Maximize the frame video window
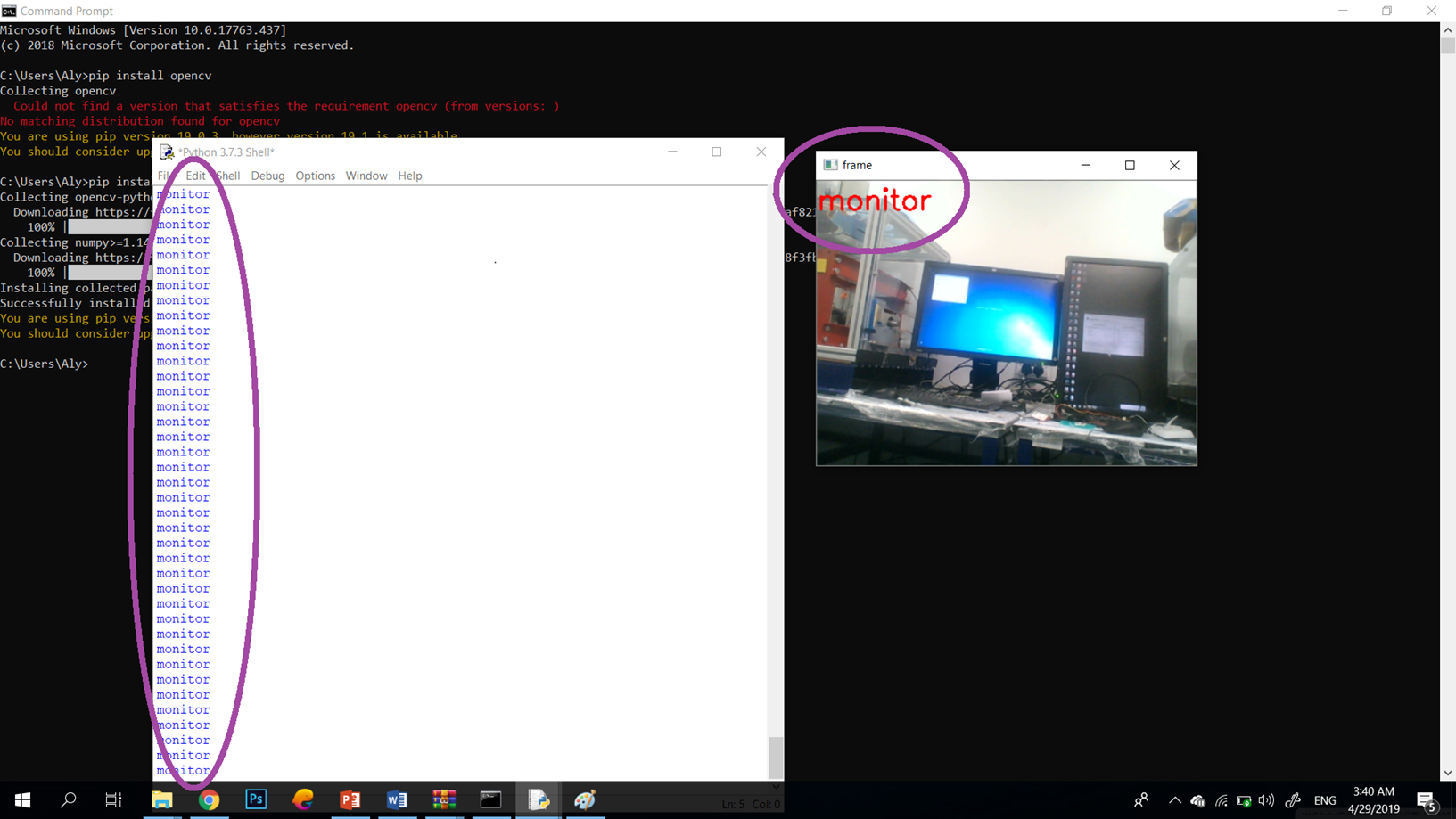This screenshot has width=1456, height=819. tap(1130, 165)
